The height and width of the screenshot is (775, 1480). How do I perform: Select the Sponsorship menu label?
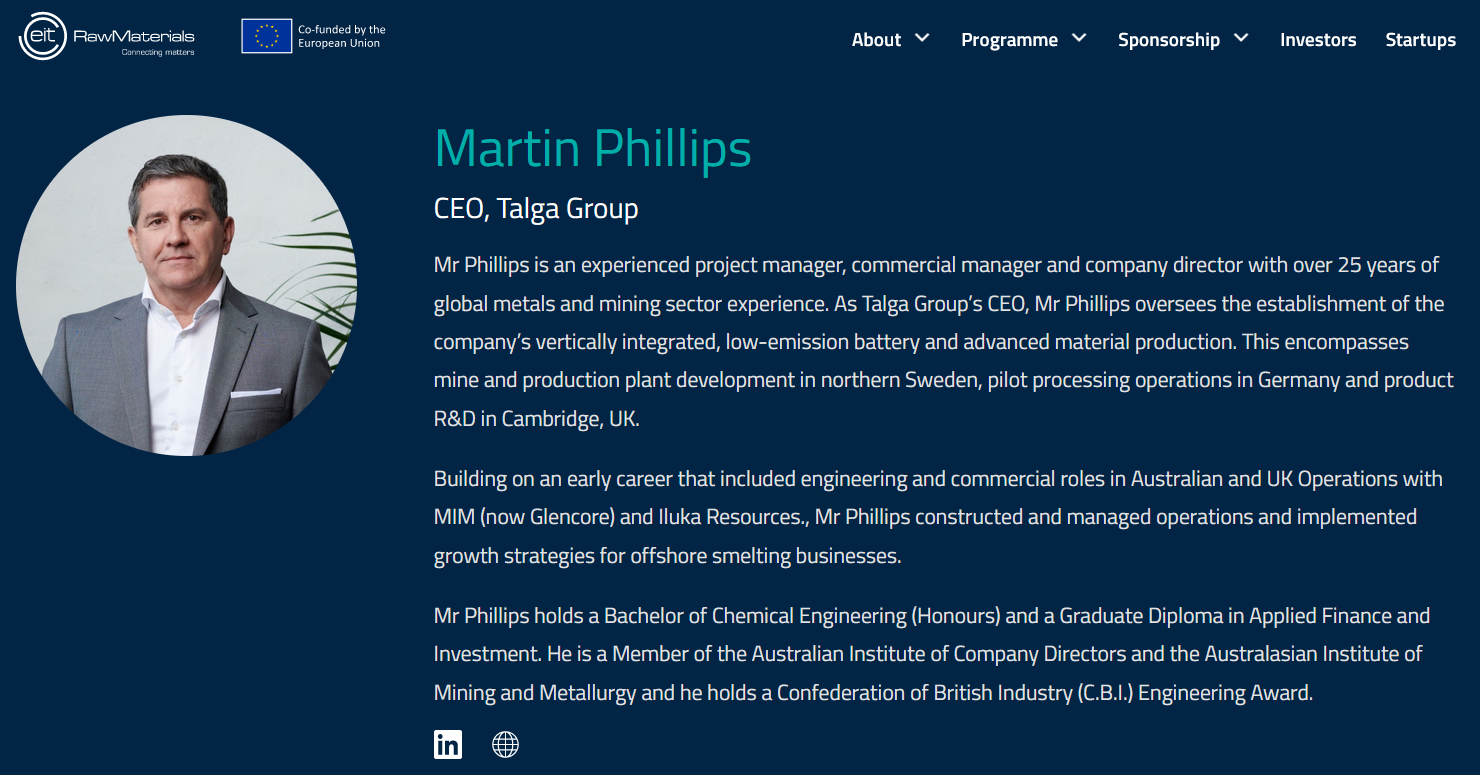click(x=1168, y=40)
